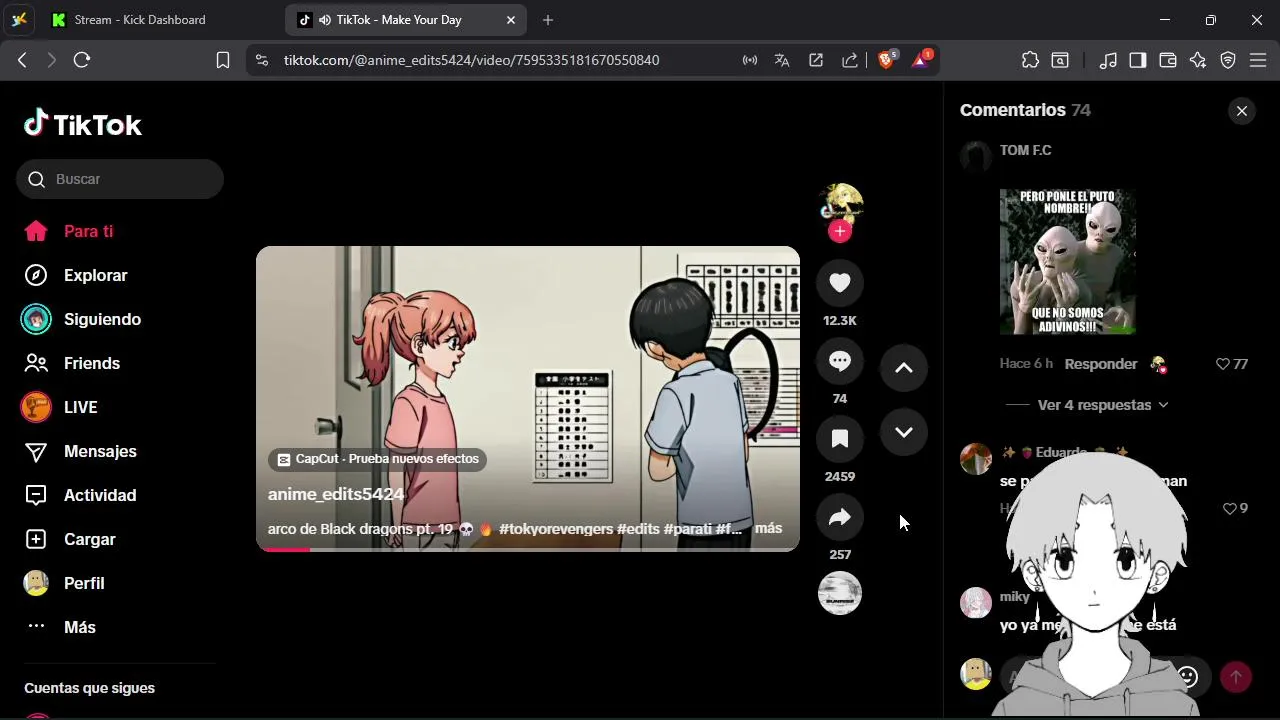Open #tokyorevengers hashtag
The image size is (1280, 720).
click(555, 528)
